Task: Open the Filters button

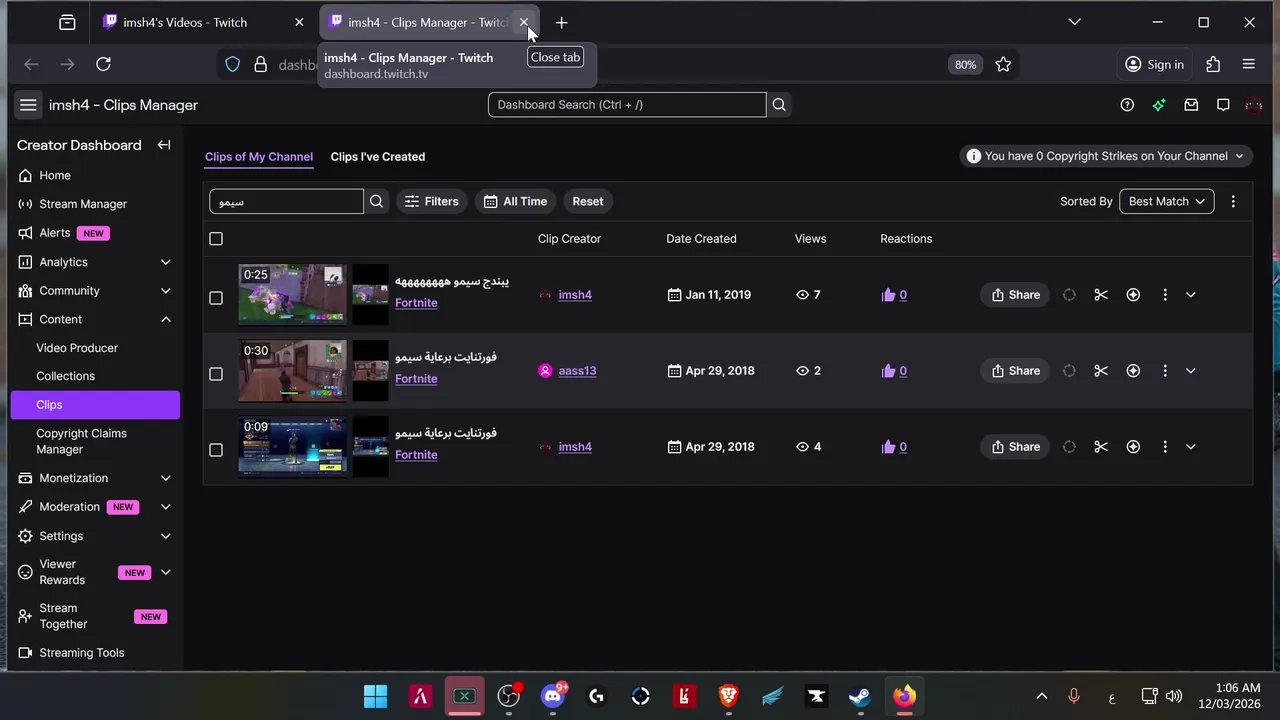Action: point(432,201)
